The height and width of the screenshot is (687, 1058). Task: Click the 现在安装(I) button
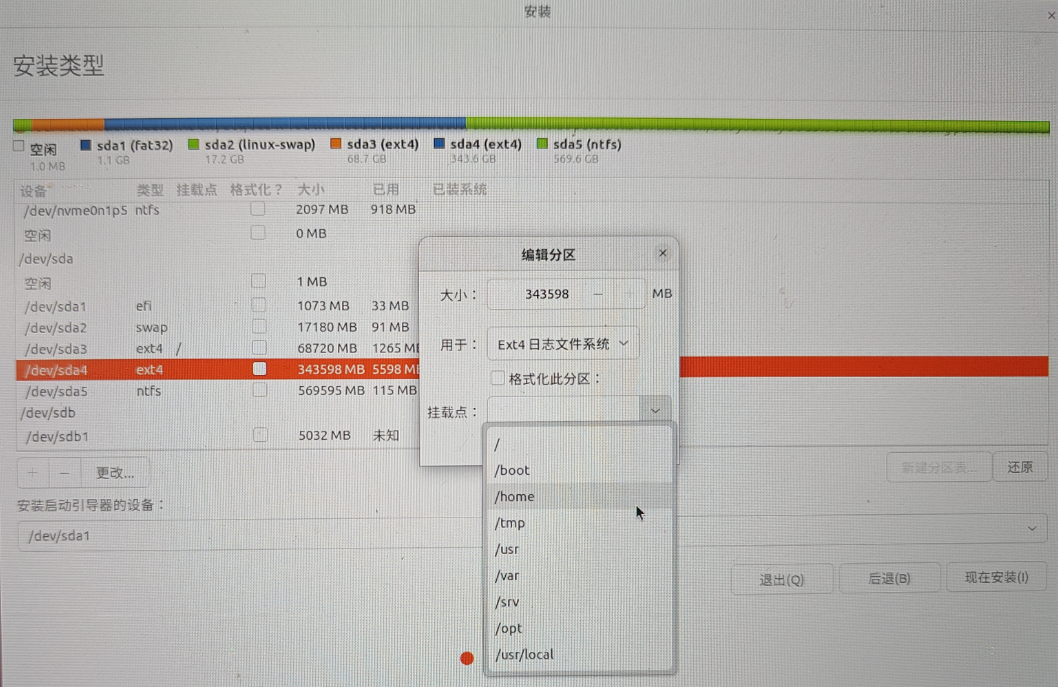pos(996,578)
